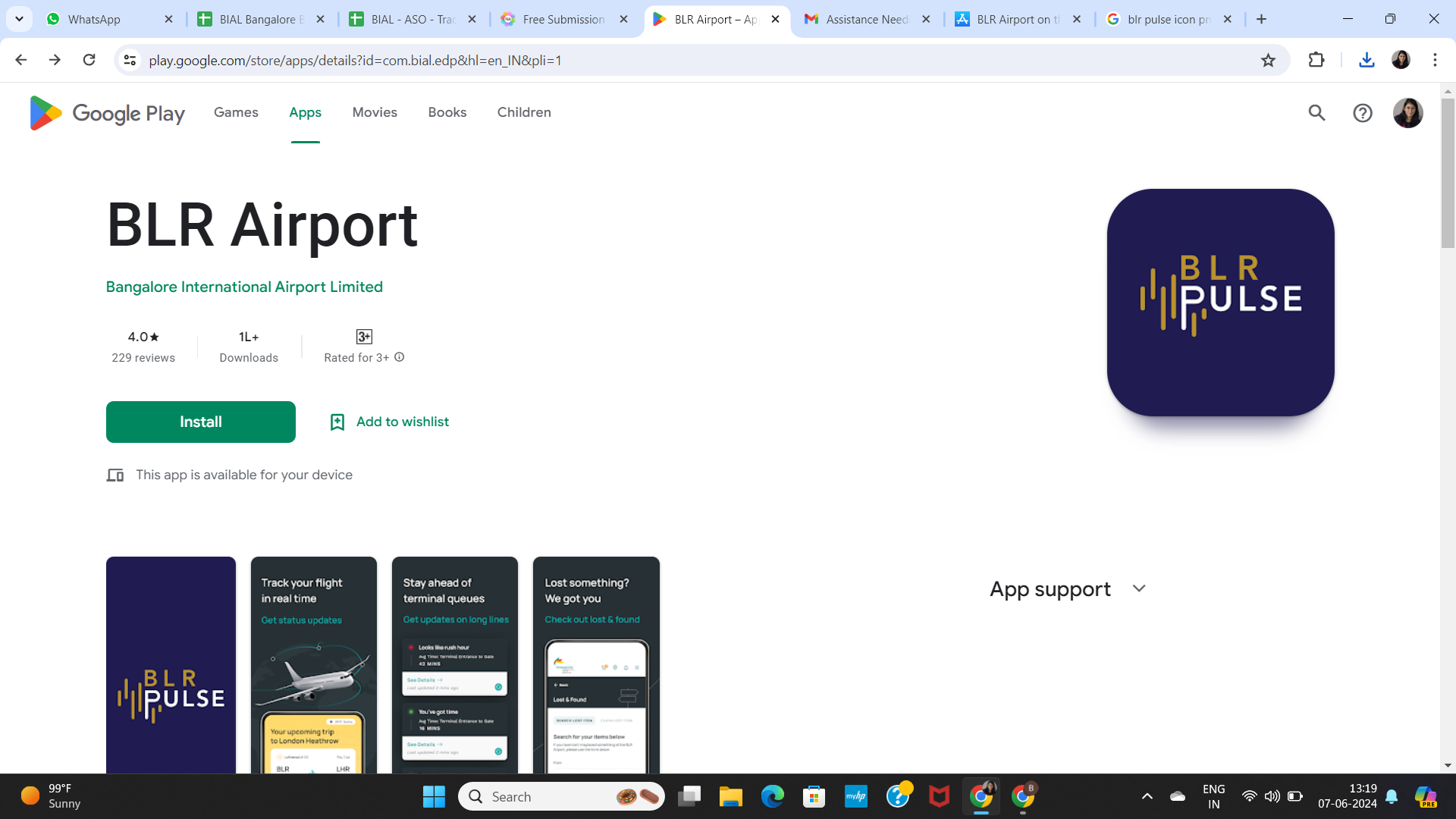1456x819 pixels.
Task: Click the 99°F Sunny weather widget
Action: tap(51, 796)
